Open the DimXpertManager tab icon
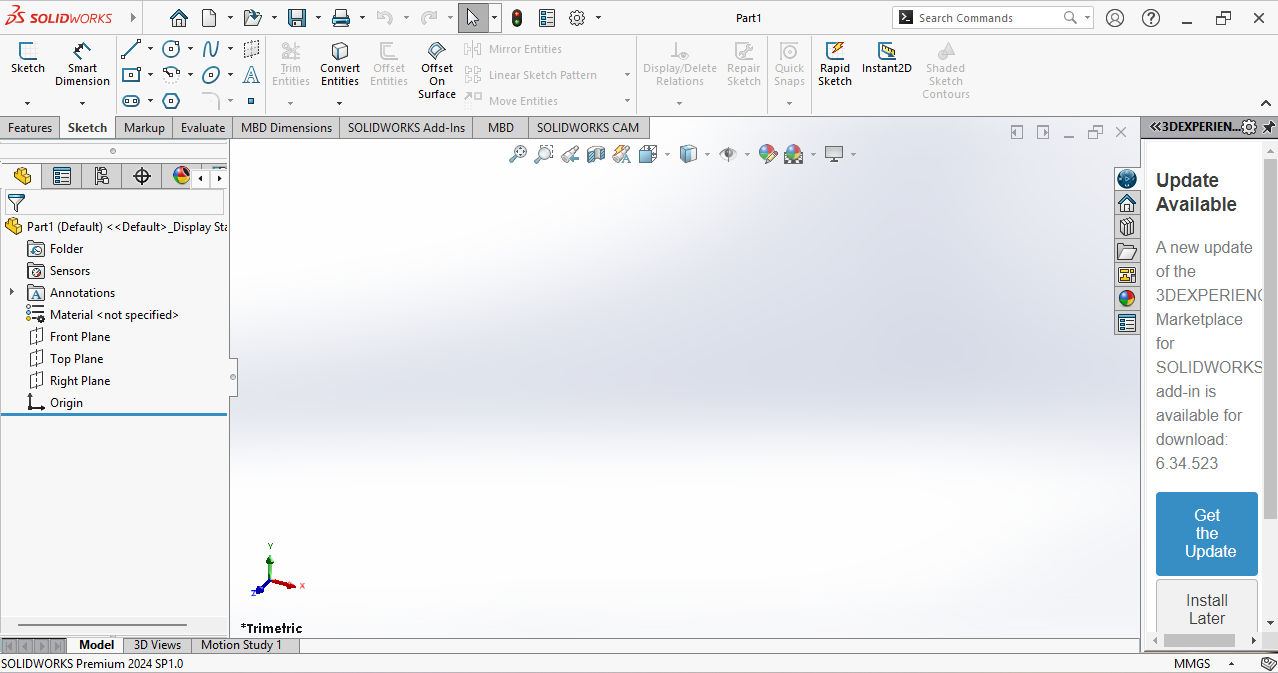1278x673 pixels. point(142,177)
